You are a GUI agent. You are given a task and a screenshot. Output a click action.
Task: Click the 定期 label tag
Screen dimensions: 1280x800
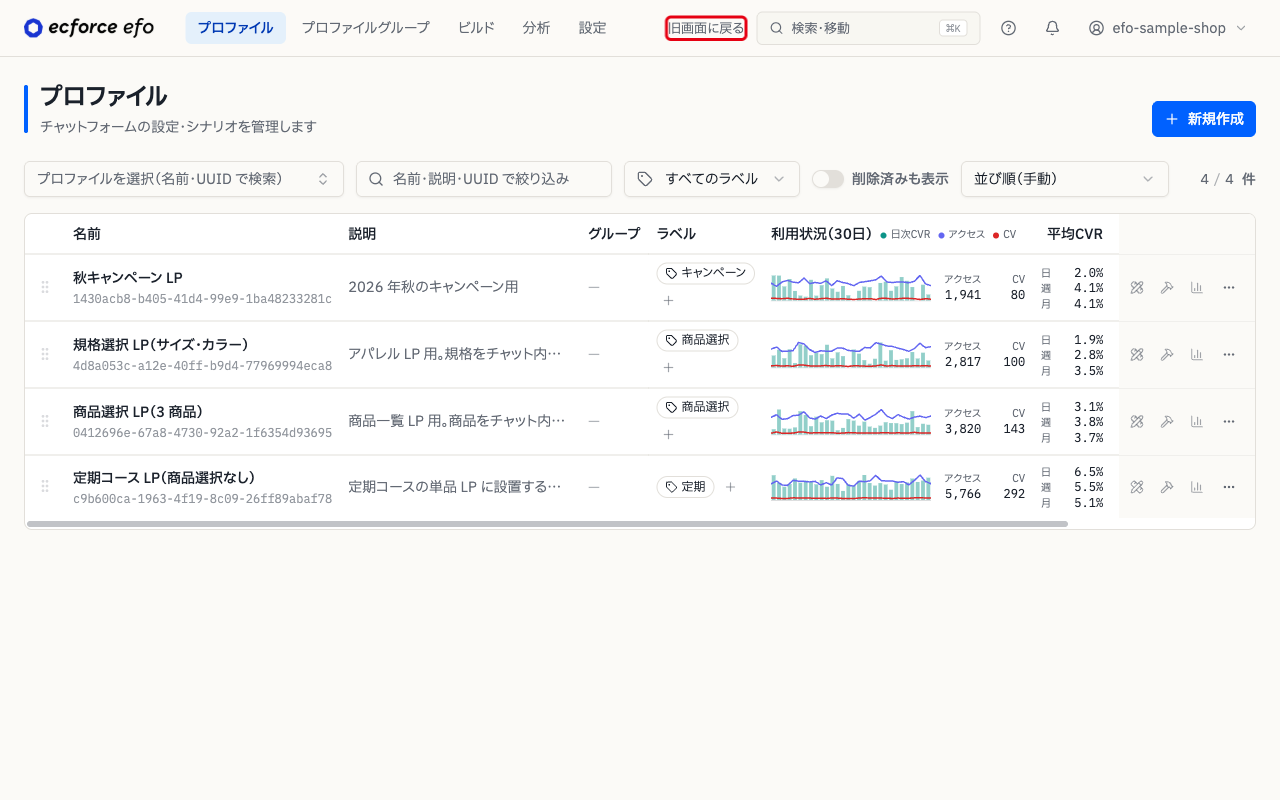pos(686,487)
